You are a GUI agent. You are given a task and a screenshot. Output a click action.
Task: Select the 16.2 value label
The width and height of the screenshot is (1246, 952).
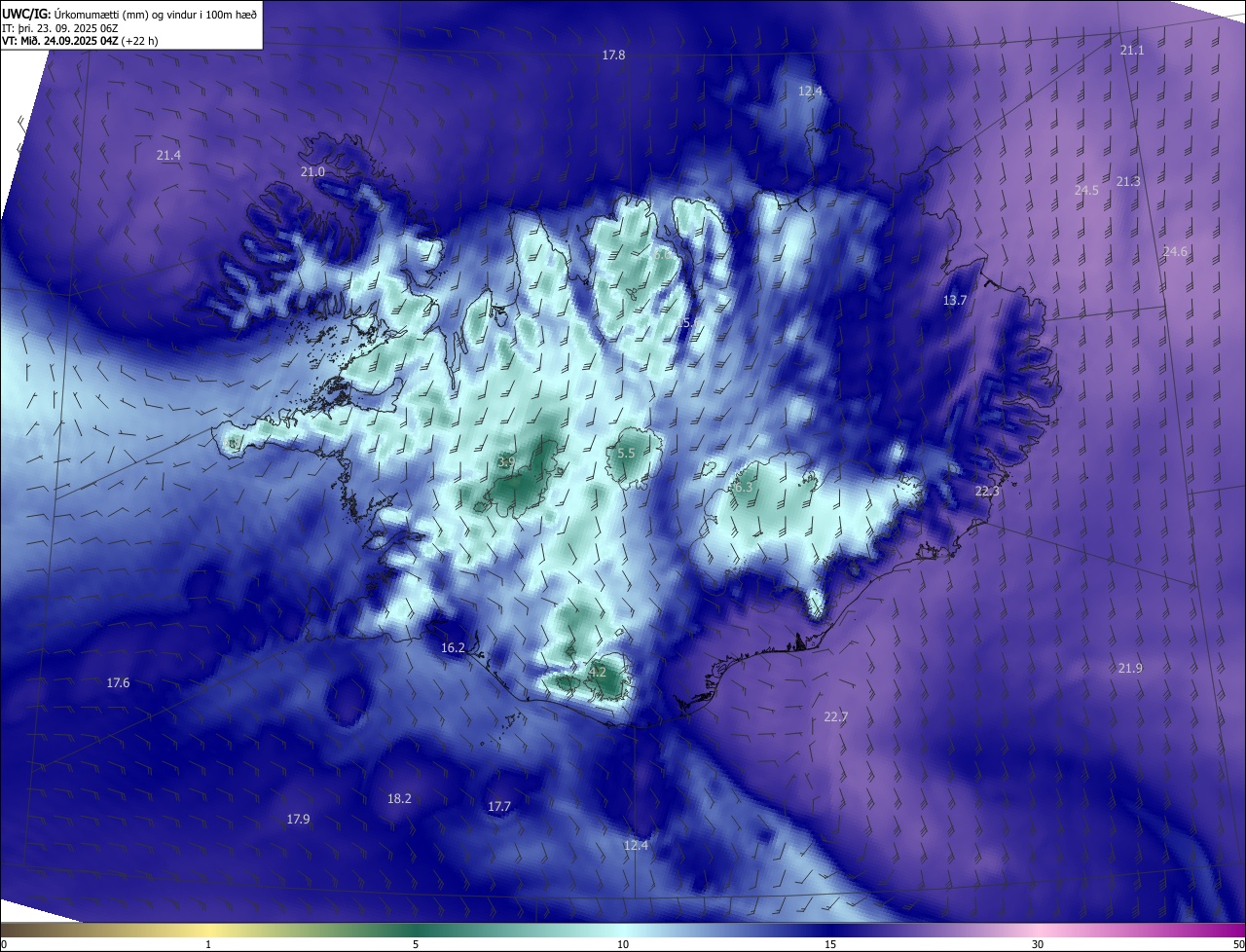click(x=453, y=648)
